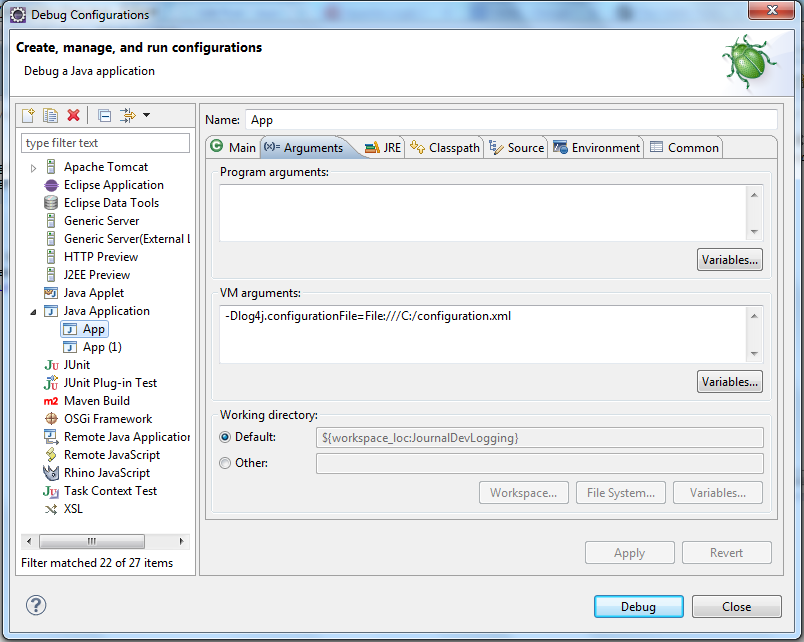Expand the Apache Tomcat tree node
Viewport: 804px width, 642px height.
coord(33,168)
